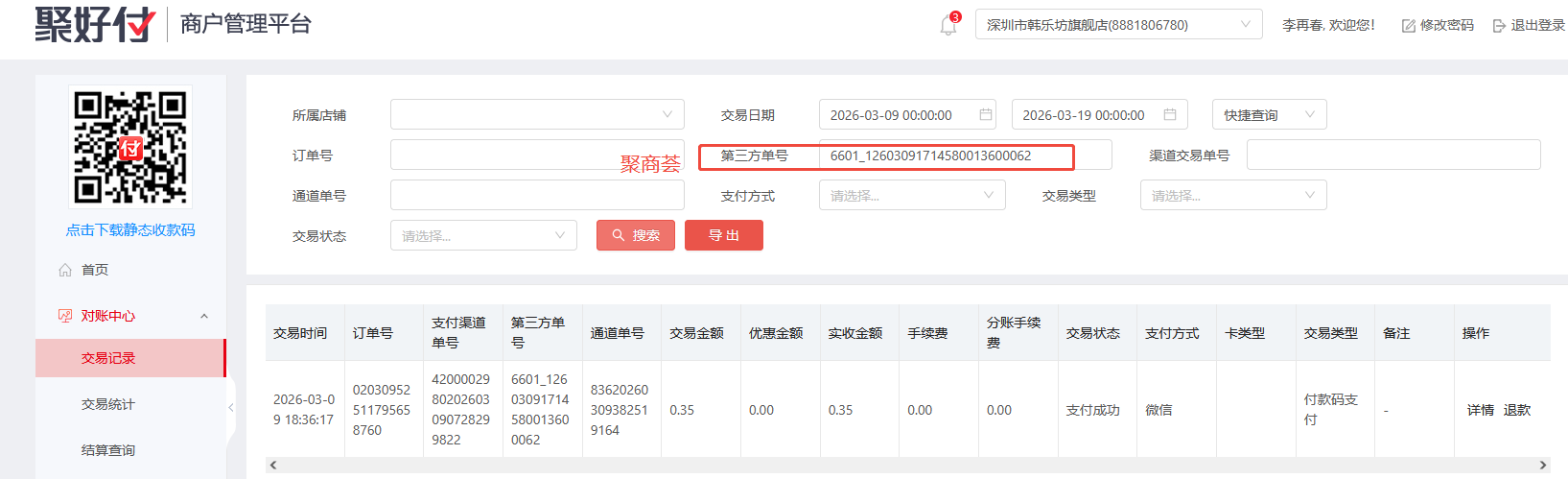Click the home icon beside 首页
Screen dimensions: 1568x479
point(65,270)
